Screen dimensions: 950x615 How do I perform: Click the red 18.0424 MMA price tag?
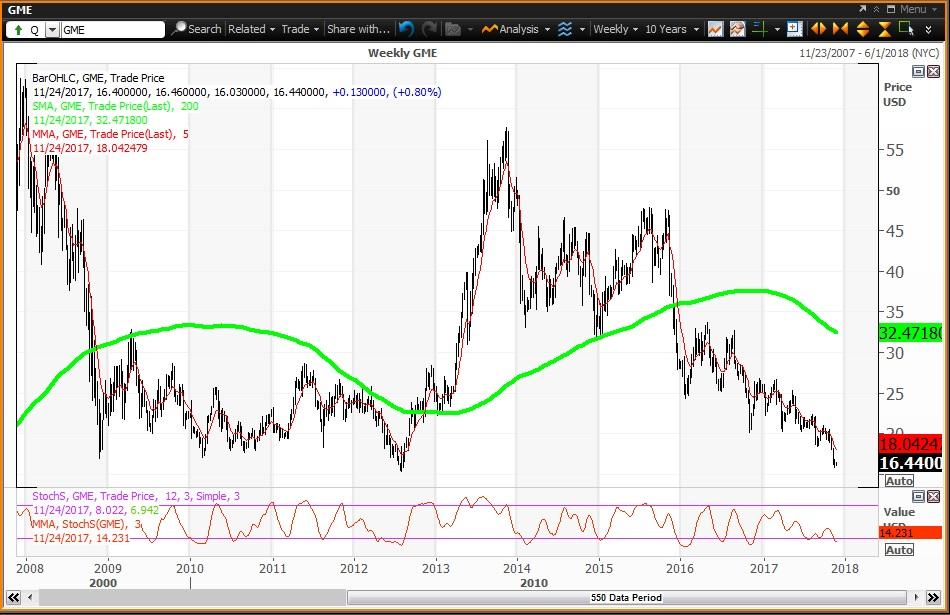pos(910,444)
